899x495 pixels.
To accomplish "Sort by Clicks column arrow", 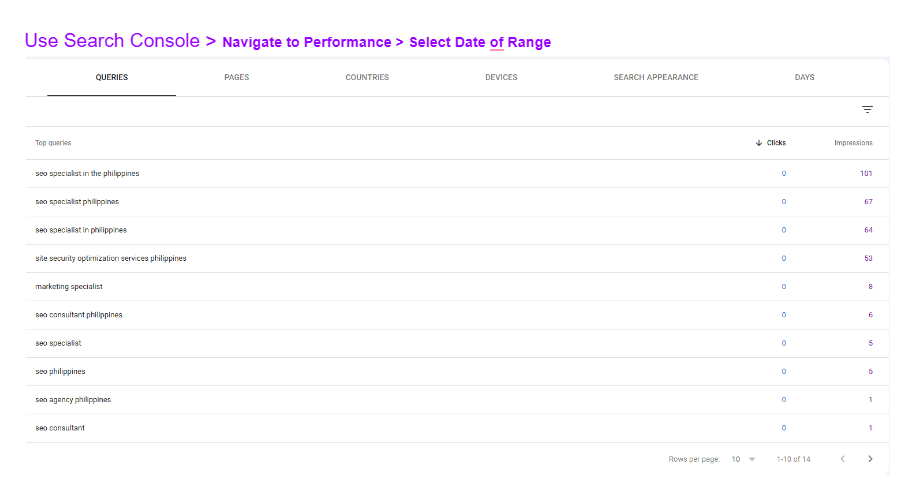I will [759, 143].
